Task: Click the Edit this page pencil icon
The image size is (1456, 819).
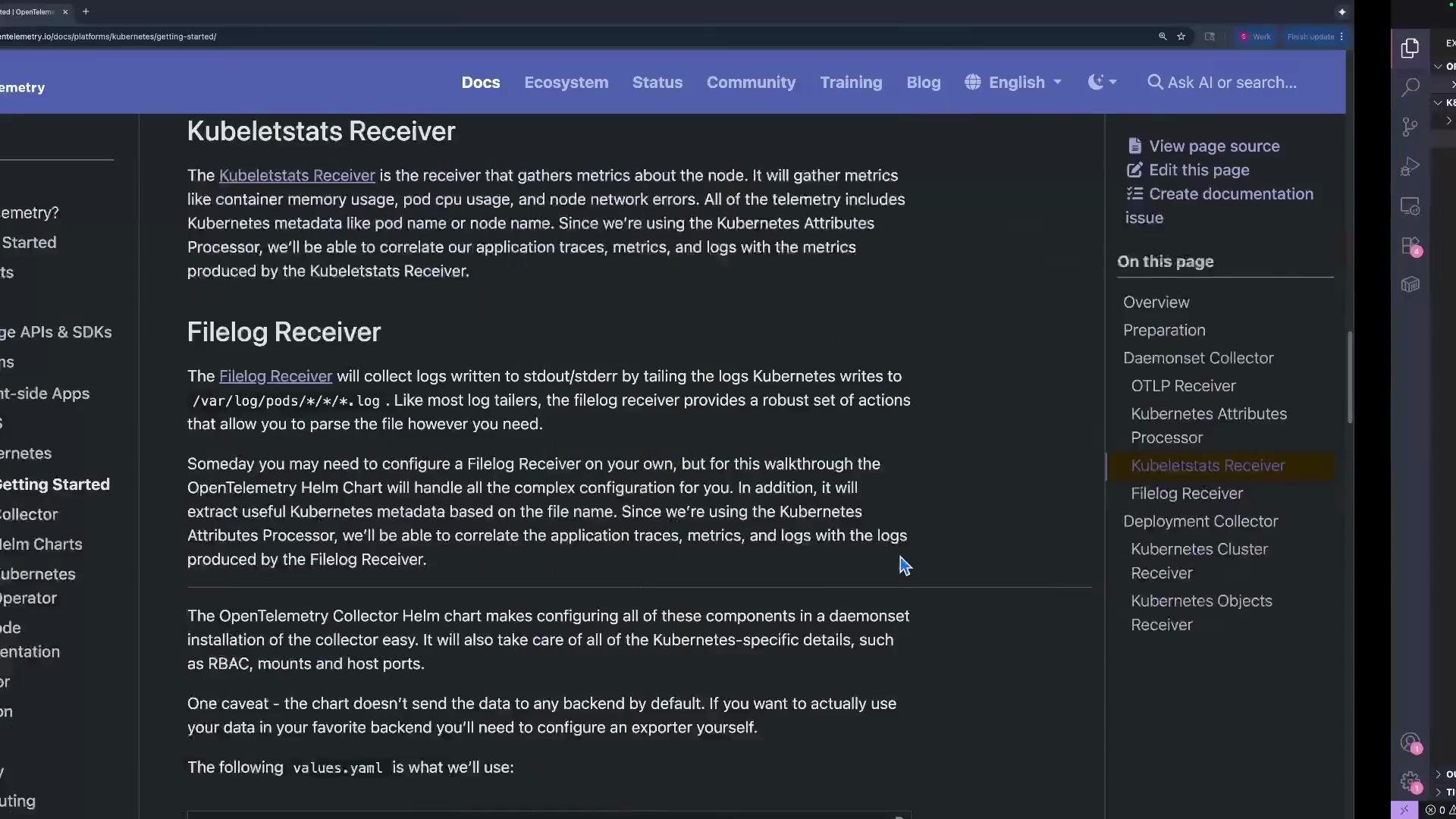Action: [1134, 170]
